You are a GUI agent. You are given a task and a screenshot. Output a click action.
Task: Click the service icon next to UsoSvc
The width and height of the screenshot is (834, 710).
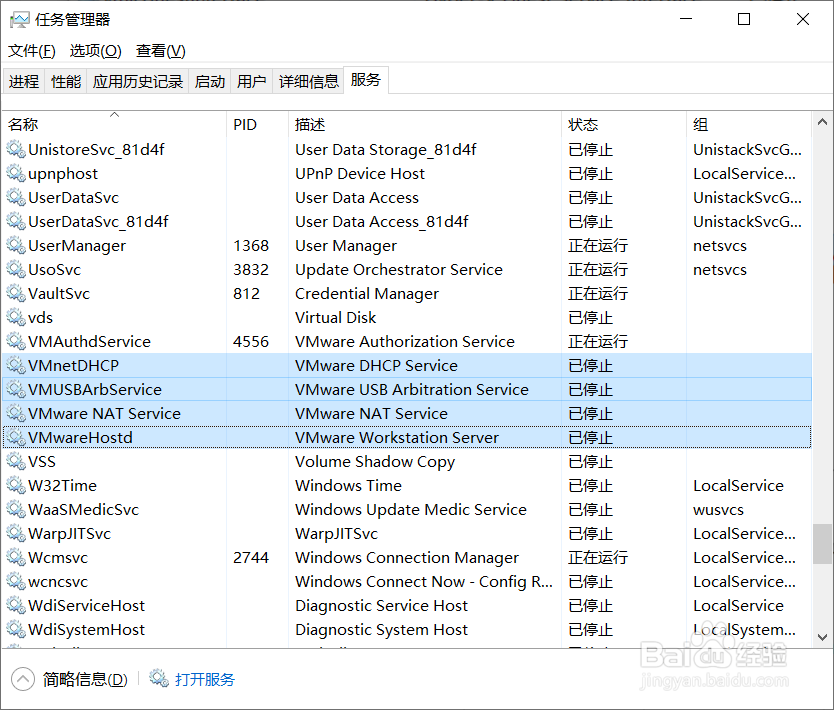click(16, 270)
